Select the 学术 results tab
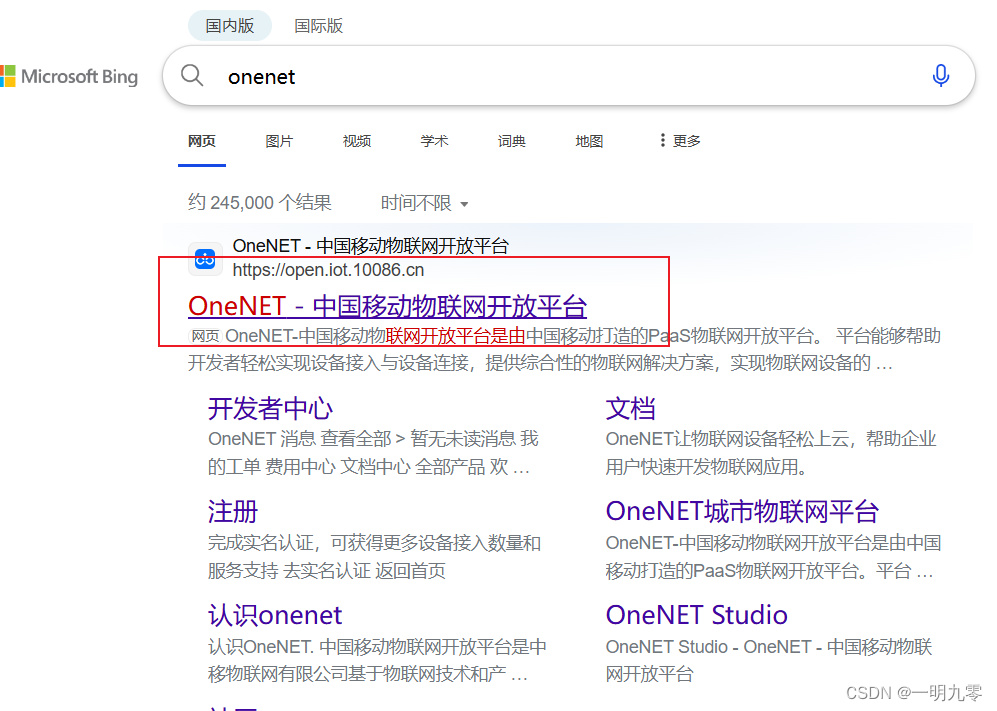The image size is (997, 711). pyautogui.click(x=434, y=141)
